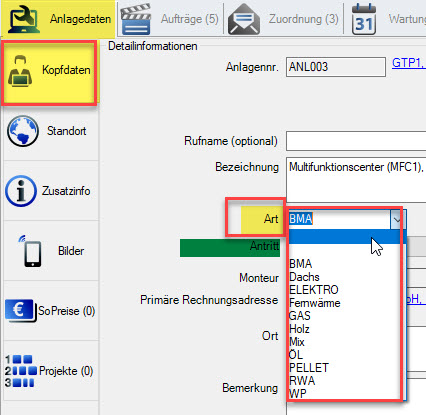Click the Anlagennr. field with ANL003

336,67
